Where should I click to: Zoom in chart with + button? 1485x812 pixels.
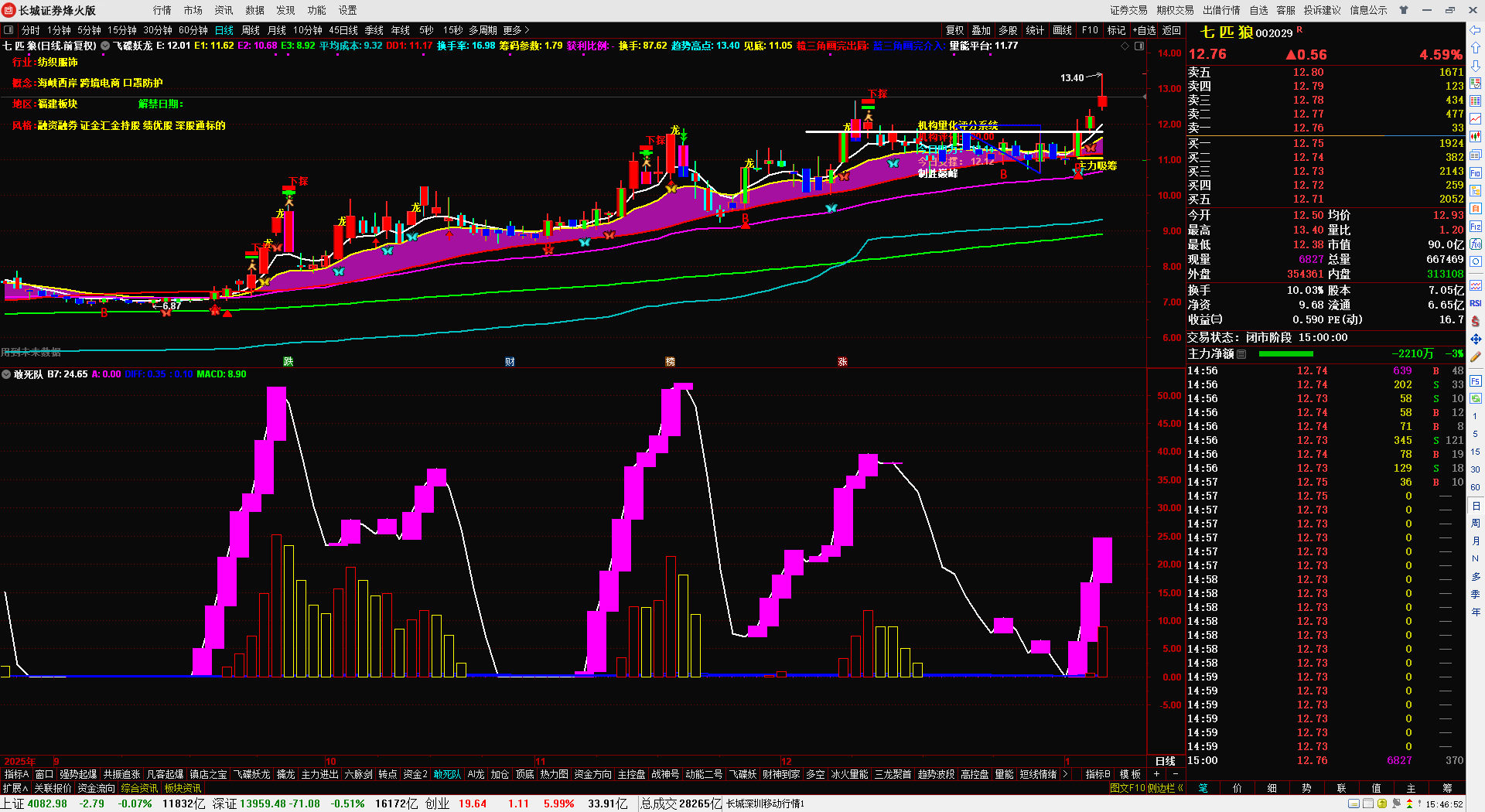click(1157, 774)
